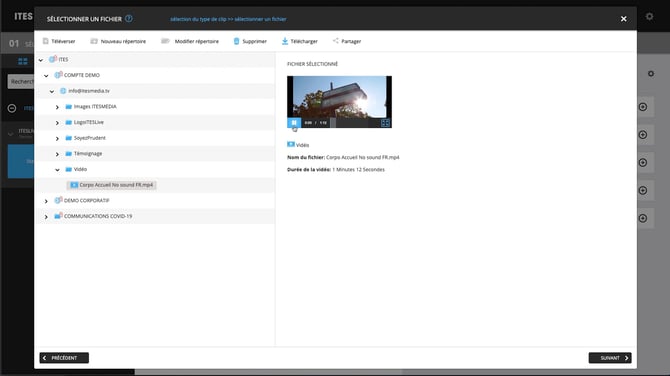
Task: Click Modifier répertoire in the toolbar
Action: pos(190,41)
